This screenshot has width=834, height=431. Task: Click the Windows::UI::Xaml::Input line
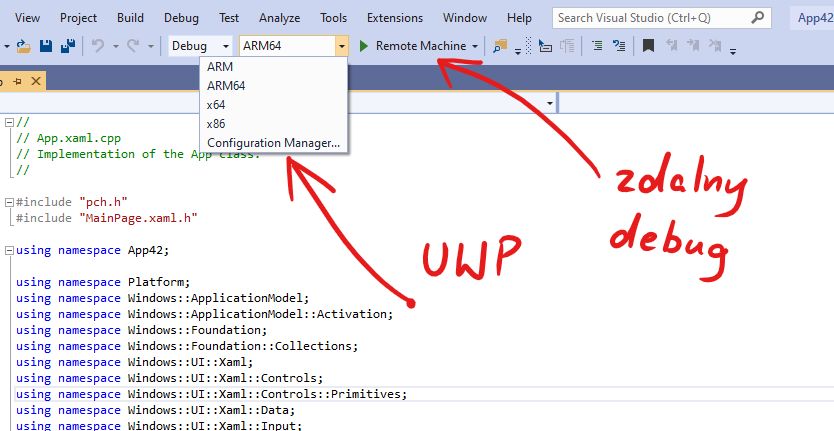point(159,425)
